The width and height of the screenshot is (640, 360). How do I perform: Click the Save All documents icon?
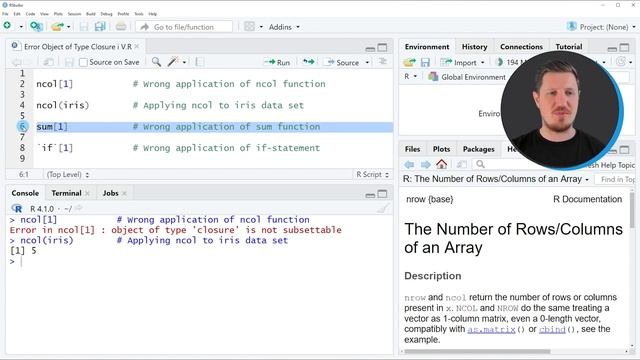100,27
